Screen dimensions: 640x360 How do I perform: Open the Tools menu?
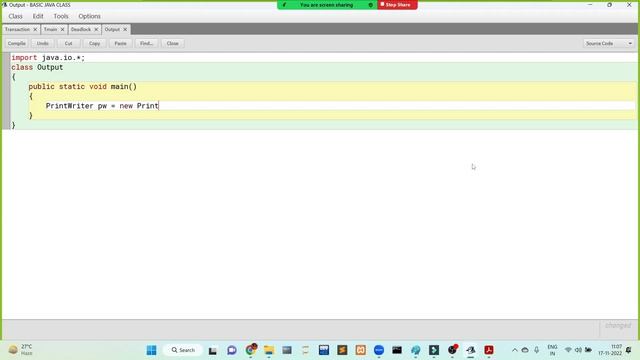(x=61, y=16)
